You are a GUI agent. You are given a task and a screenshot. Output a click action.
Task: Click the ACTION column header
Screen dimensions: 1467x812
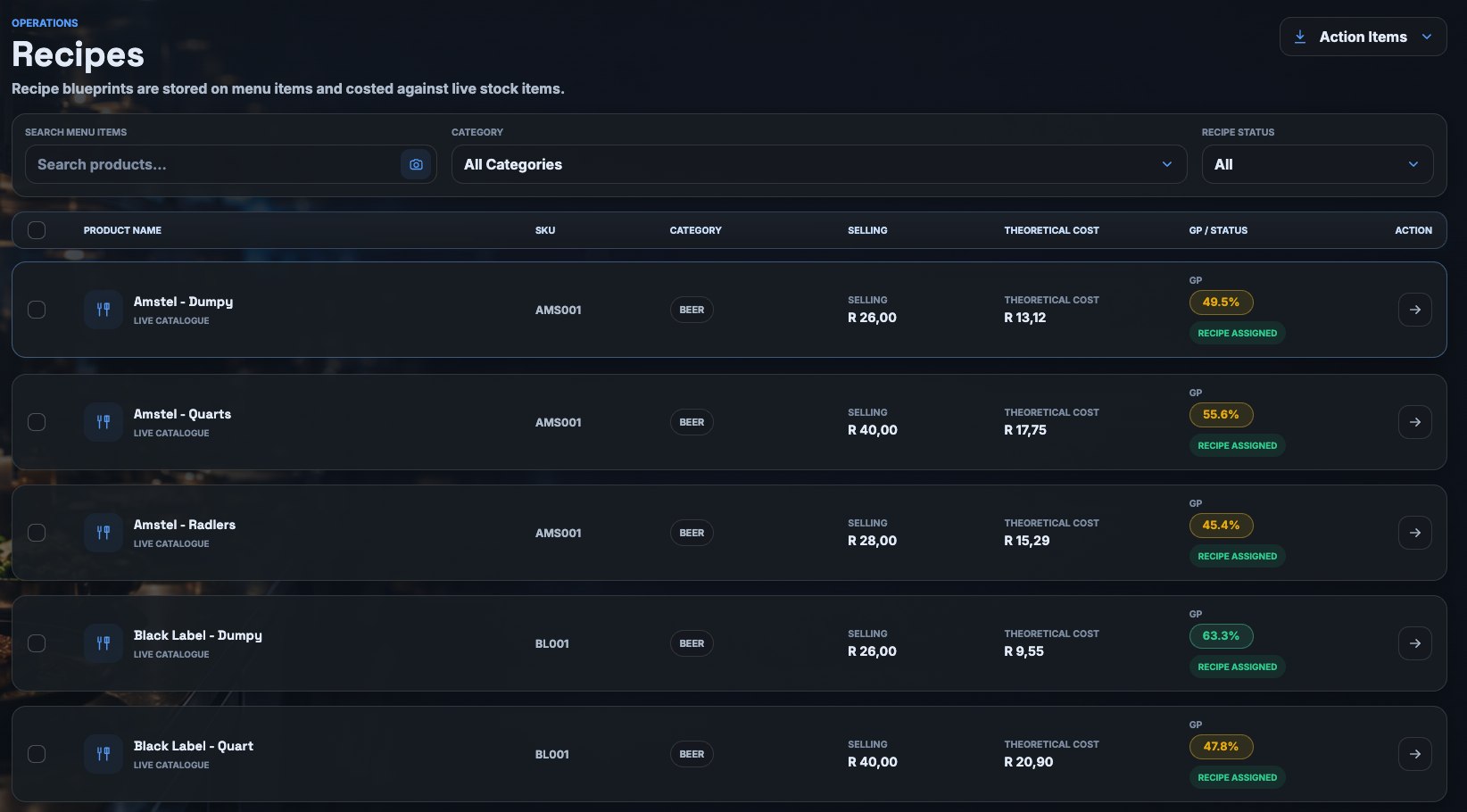pos(1413,230)
